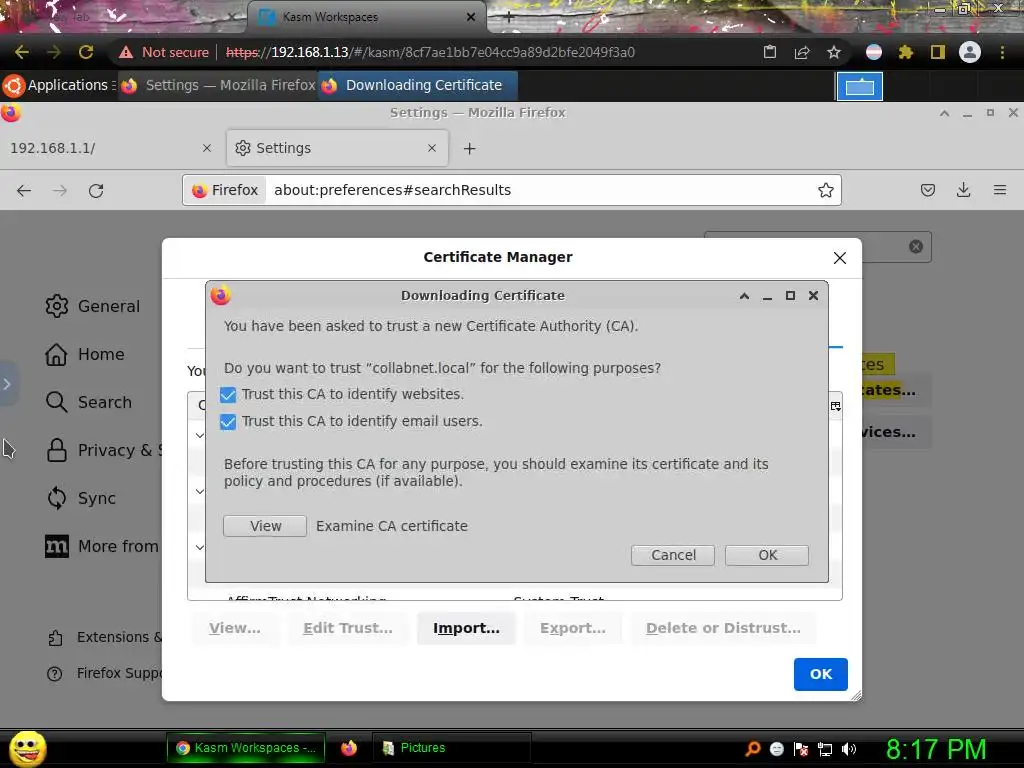1024x768 pixels.
Task: Toggle Chrome side panel icon
Action: click(938, 52)
